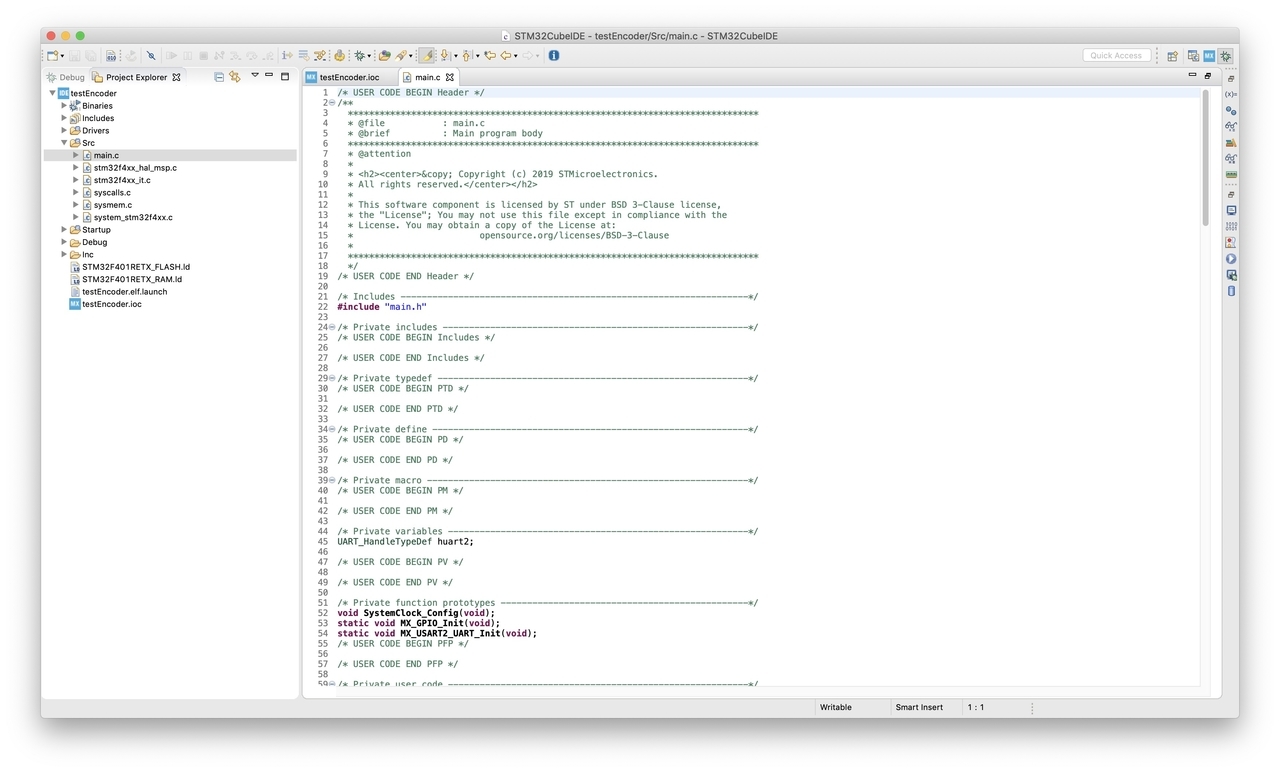Collapse the testEncoder project tree
This screenshot has width=1280, height=772.
tap(52, 93)
